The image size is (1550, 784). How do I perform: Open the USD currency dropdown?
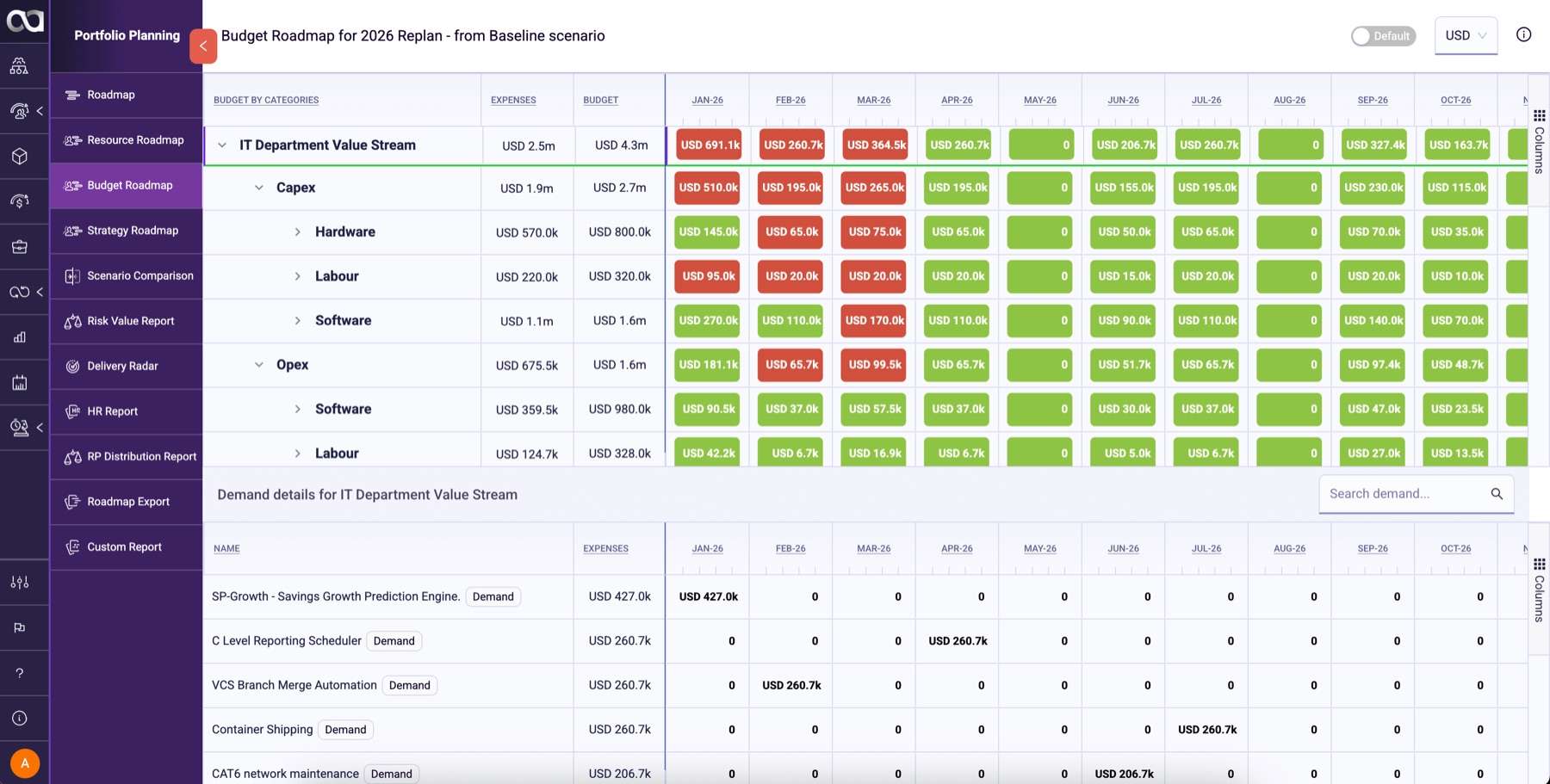(1466, 36)
